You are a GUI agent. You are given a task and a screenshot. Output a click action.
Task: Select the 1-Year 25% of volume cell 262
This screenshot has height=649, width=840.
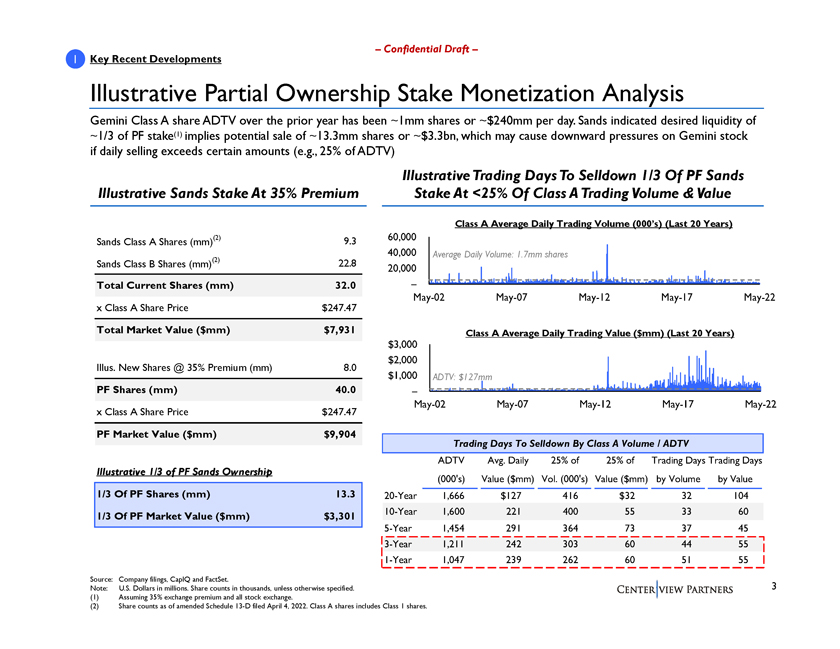(570, 560)
